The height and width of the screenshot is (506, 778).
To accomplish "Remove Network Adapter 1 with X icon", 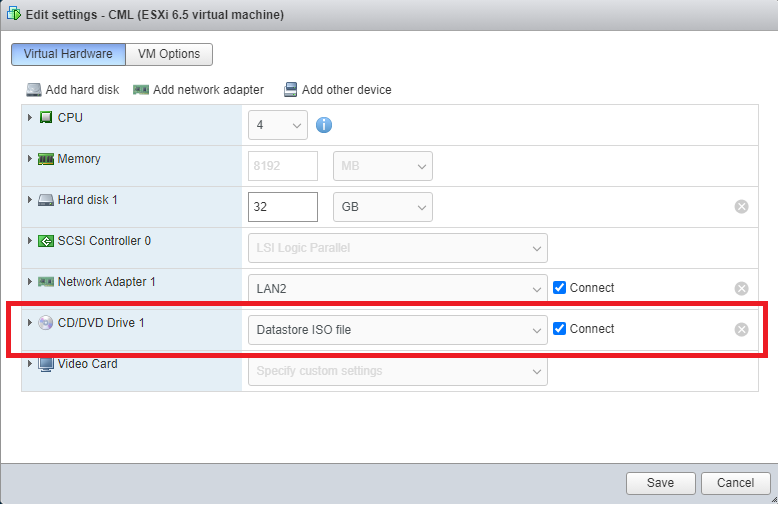I will [x=741, y=289].
